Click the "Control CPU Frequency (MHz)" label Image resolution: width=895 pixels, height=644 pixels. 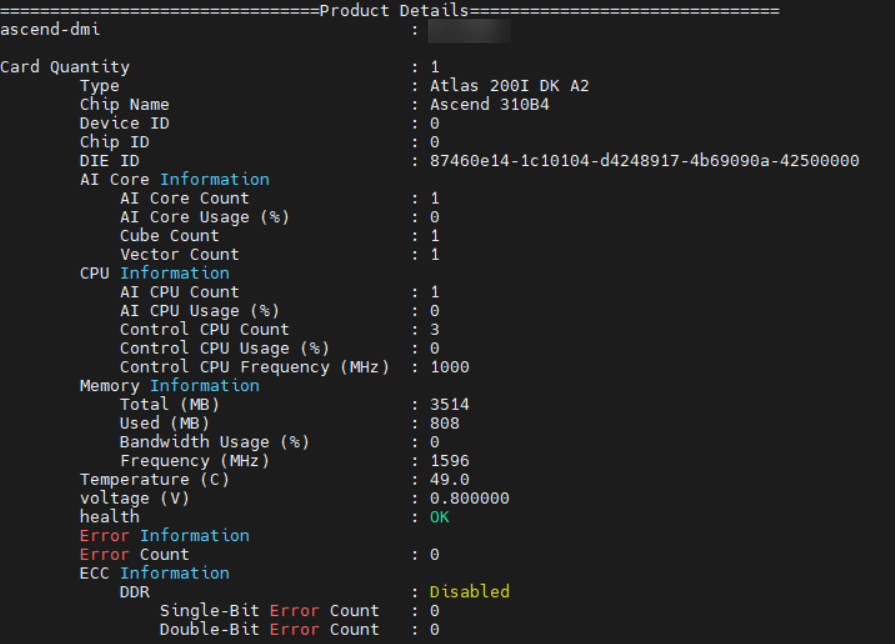click(255, 367)
